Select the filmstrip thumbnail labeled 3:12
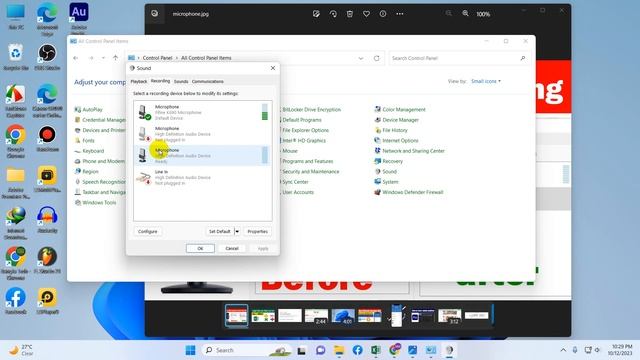Image resolution: width=640 pixels, height=360 pixels. pyautogui.click(x=449, y=316)
